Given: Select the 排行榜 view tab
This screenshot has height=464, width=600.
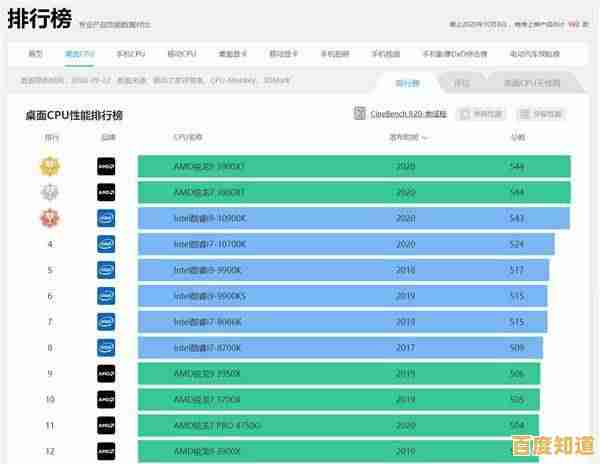Looking at the screenshot, I should pyautogui.click(x=407, y=83).
